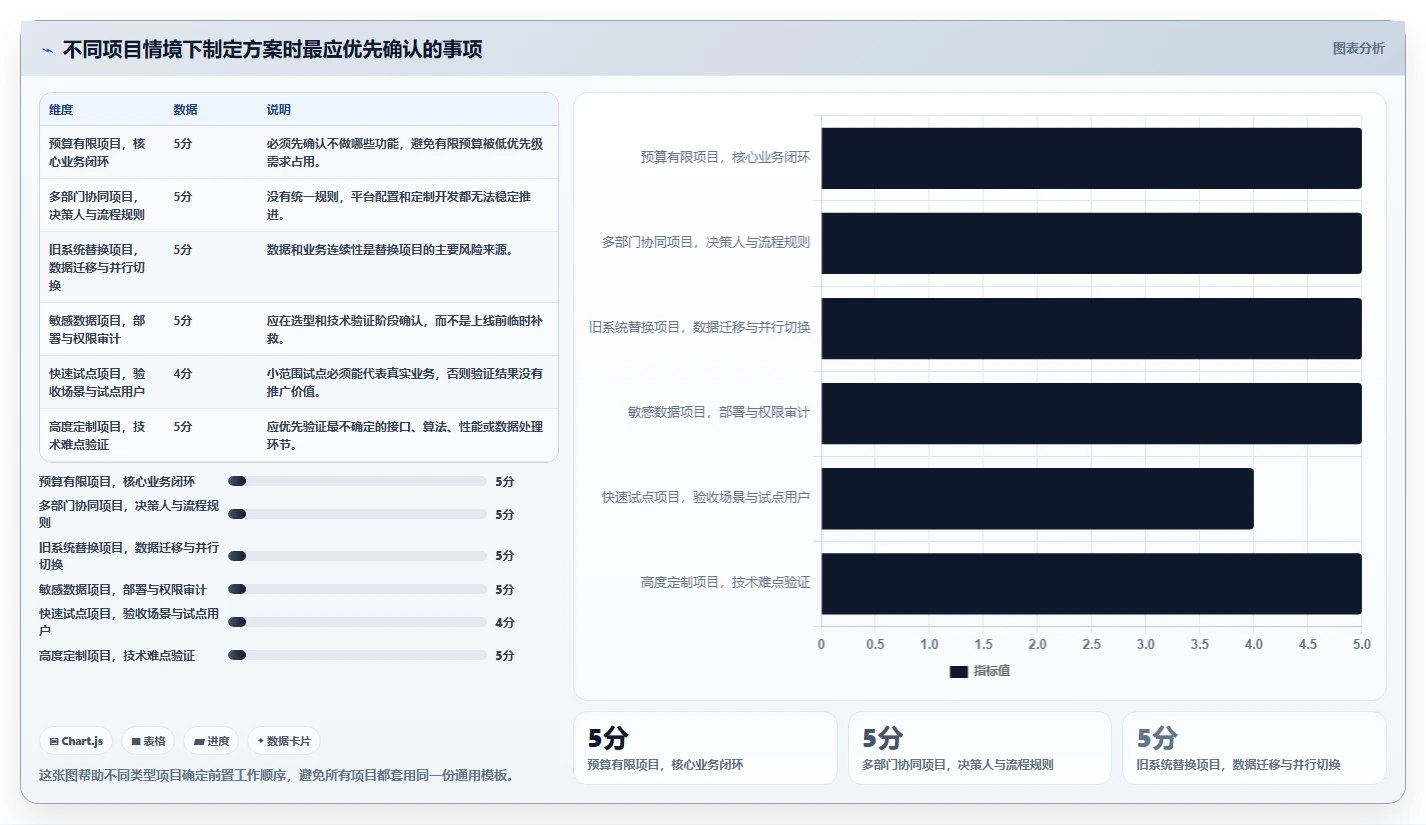Click the 数据 column header in the table
The image size is (1426, 825).
[x=185, y=110]
